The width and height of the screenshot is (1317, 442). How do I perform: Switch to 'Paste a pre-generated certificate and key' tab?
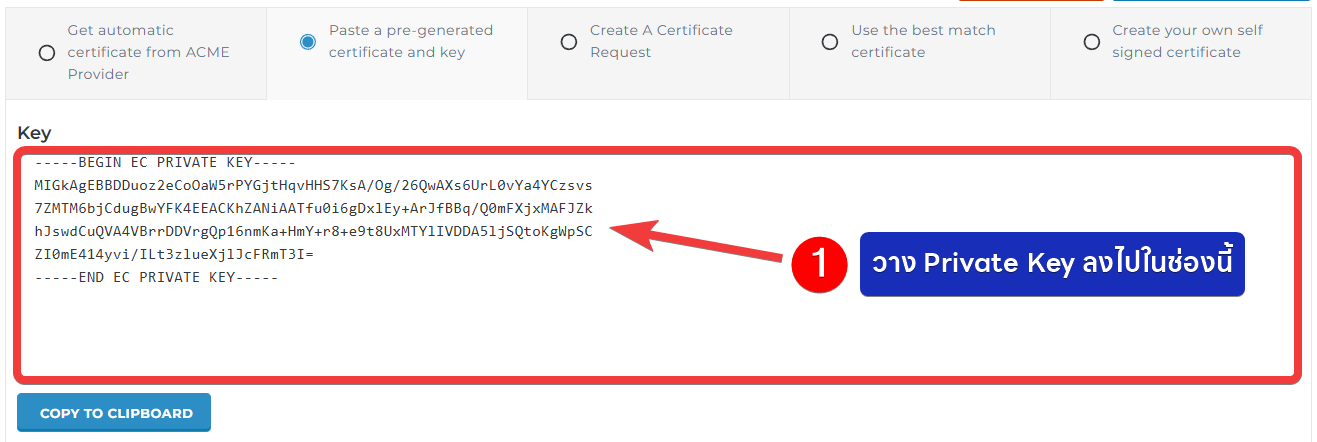point(410,41)
